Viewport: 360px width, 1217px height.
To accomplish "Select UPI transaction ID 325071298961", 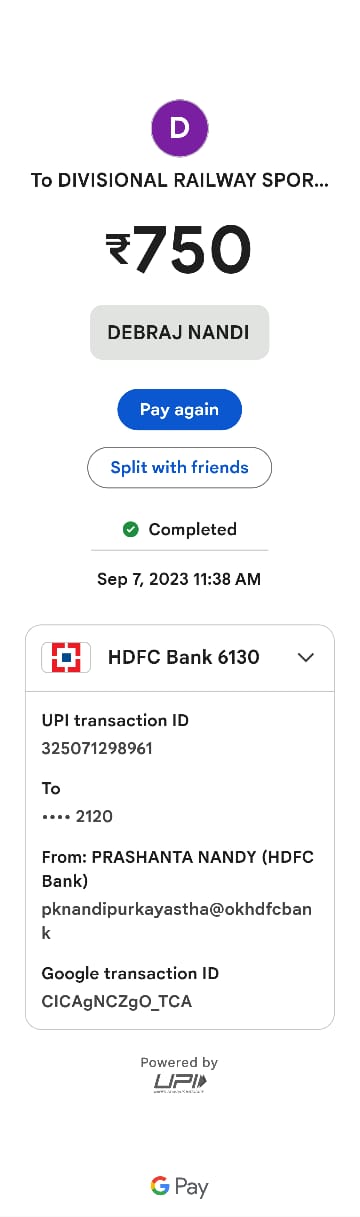I will click(97, 748).
